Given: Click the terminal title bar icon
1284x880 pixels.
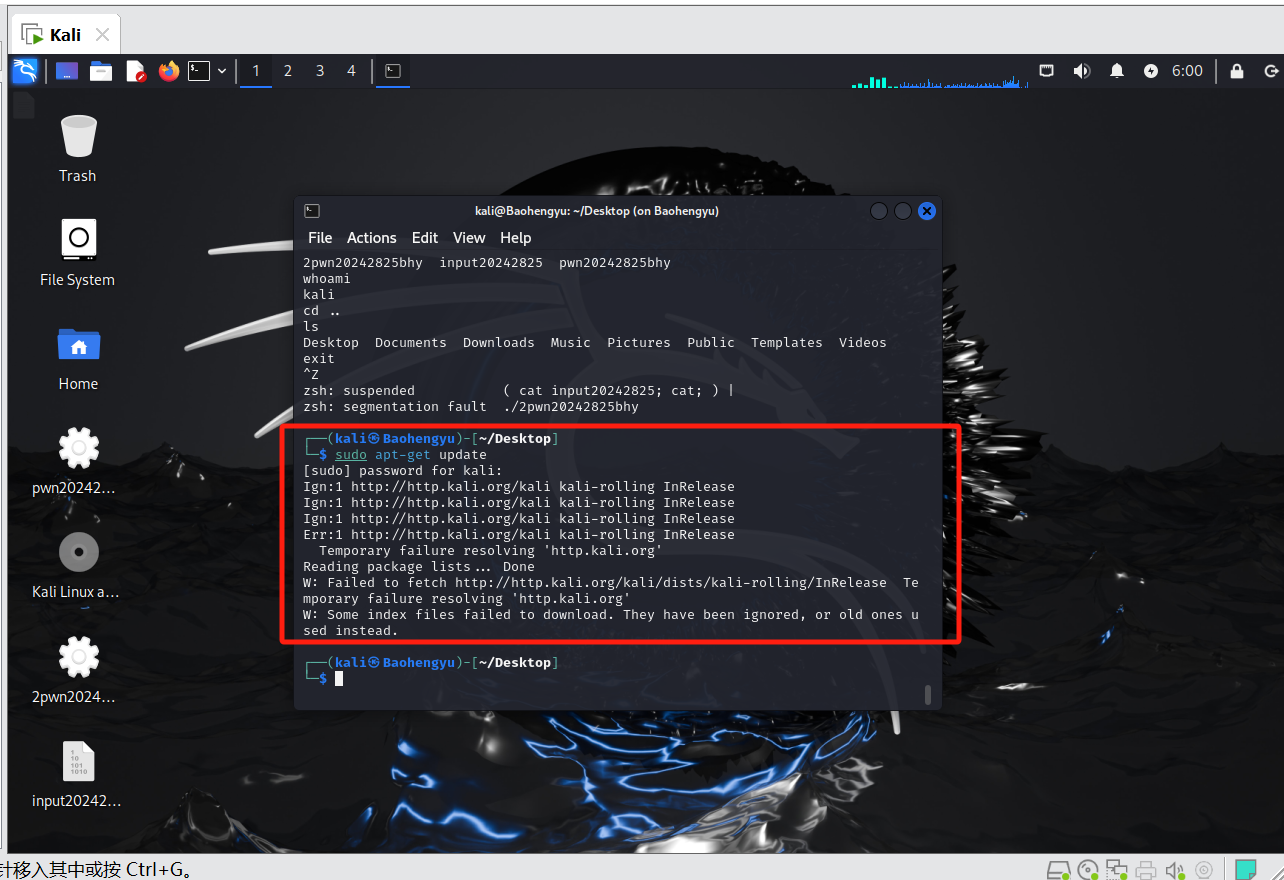Looking at the screenshot, I should pyautogui.click(x=312, y=211).
